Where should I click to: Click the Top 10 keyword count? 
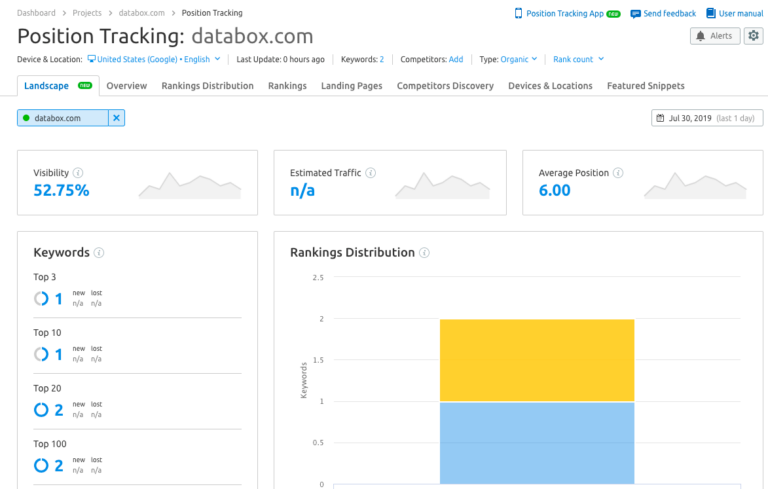59,354
